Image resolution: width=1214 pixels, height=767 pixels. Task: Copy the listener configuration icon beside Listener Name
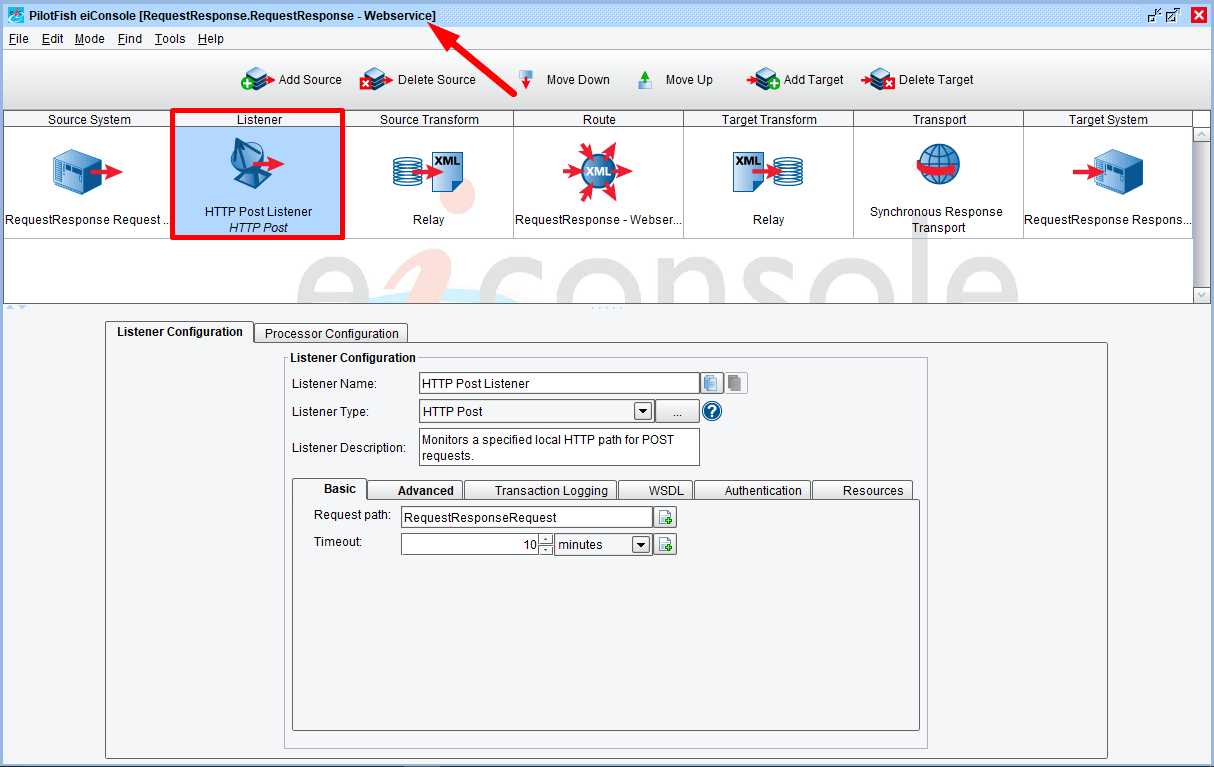[712, 383]
